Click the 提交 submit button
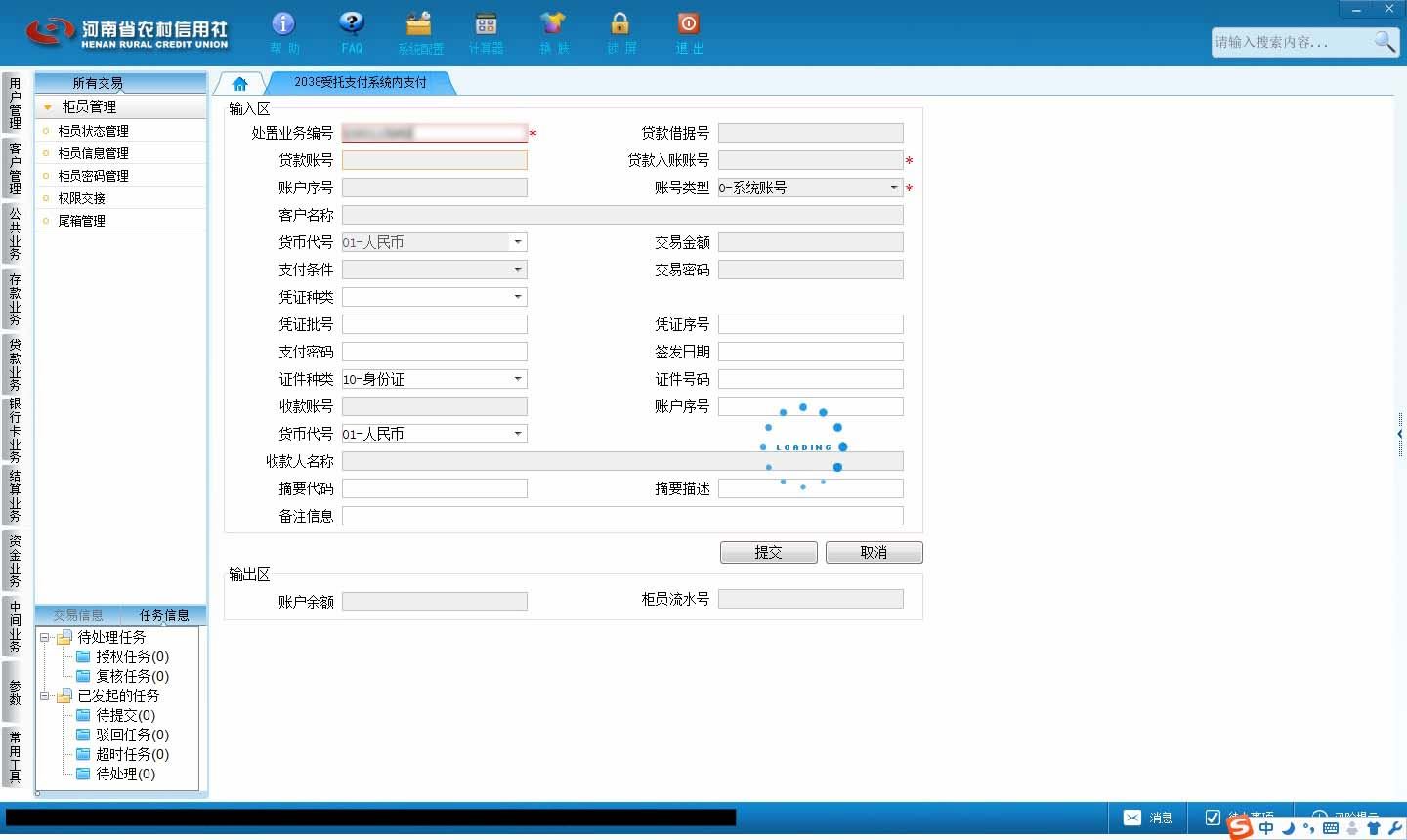Screen dimensions: 1407x840 pos(769,553)
